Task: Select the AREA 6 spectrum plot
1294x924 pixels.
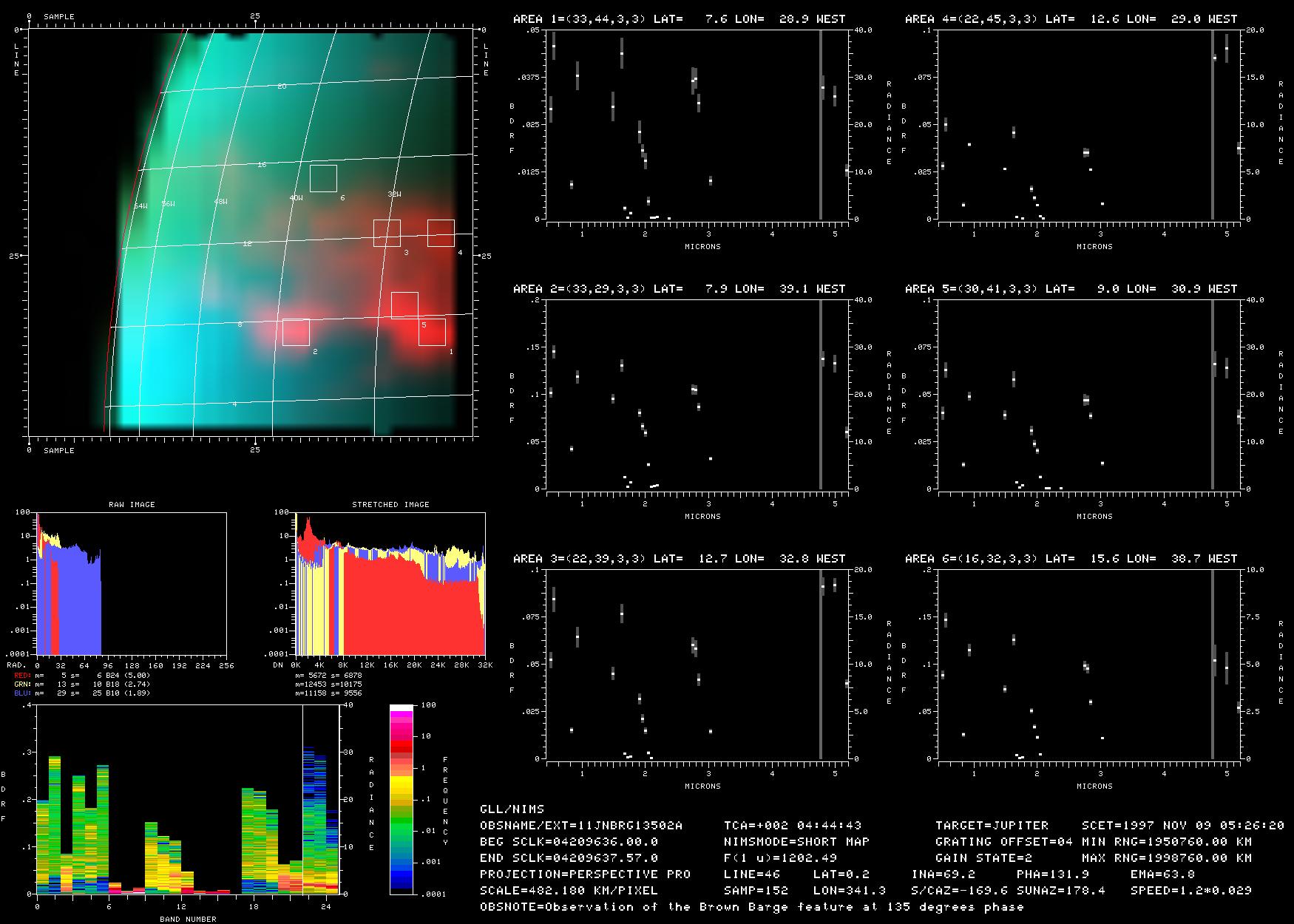Action: 1087,665
